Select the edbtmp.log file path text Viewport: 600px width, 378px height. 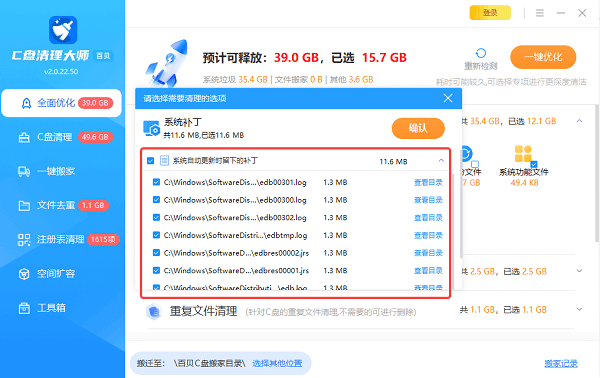pyautogui.click(x=235, y=235)
